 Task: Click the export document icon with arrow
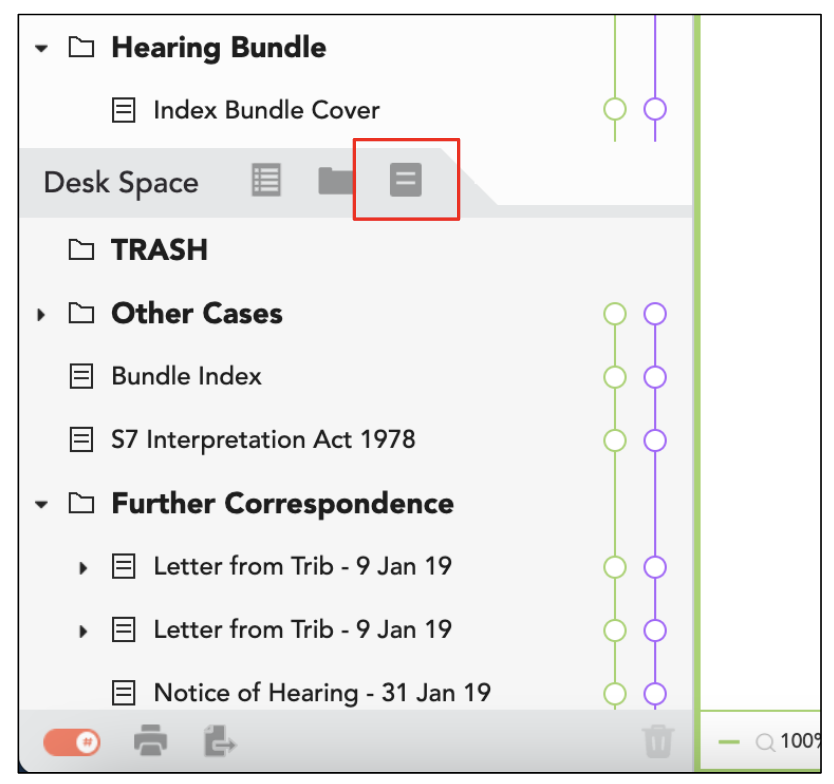(x=220, y=741)
